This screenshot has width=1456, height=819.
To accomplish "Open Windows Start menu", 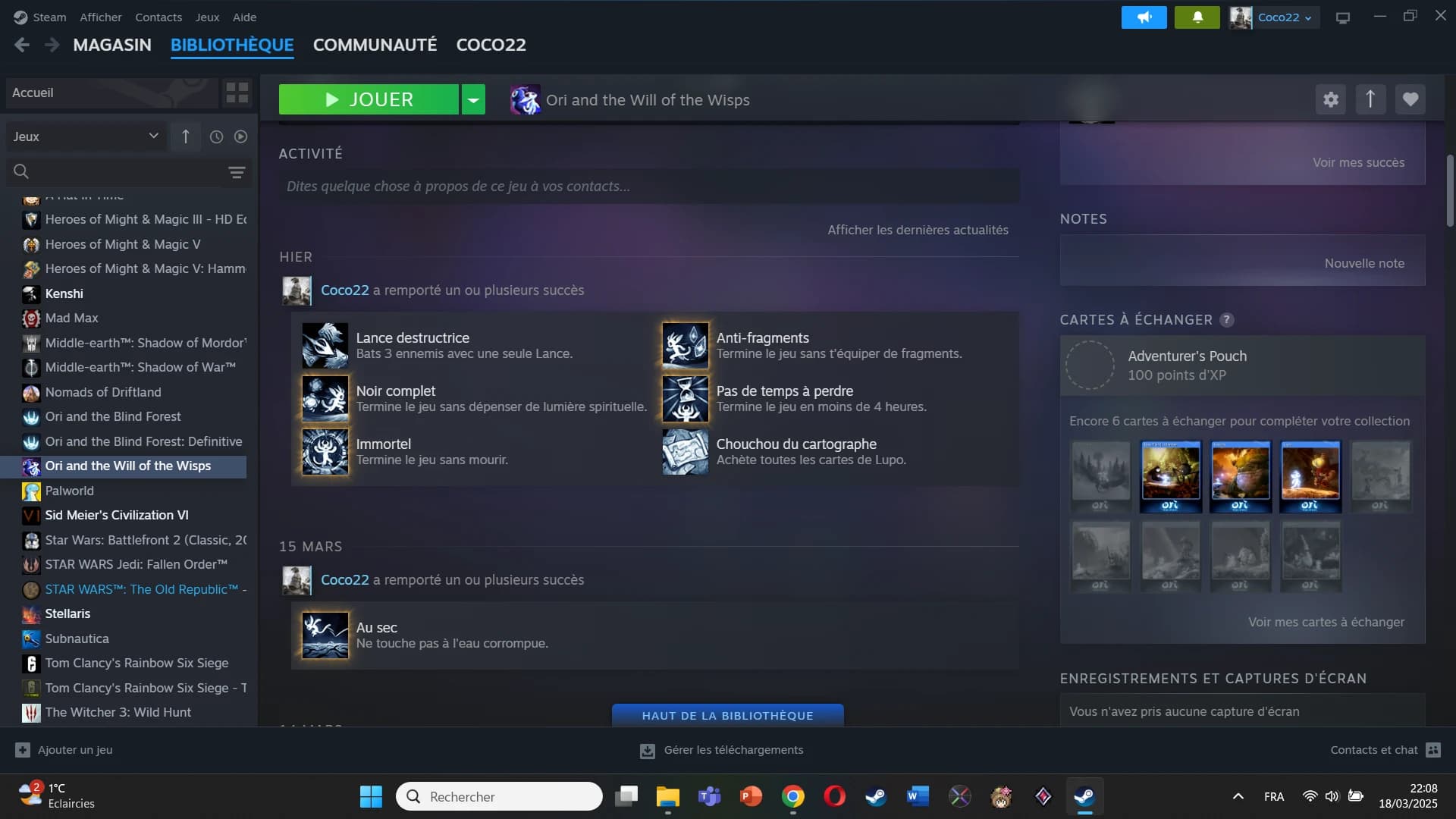I will tap(371, 796).
